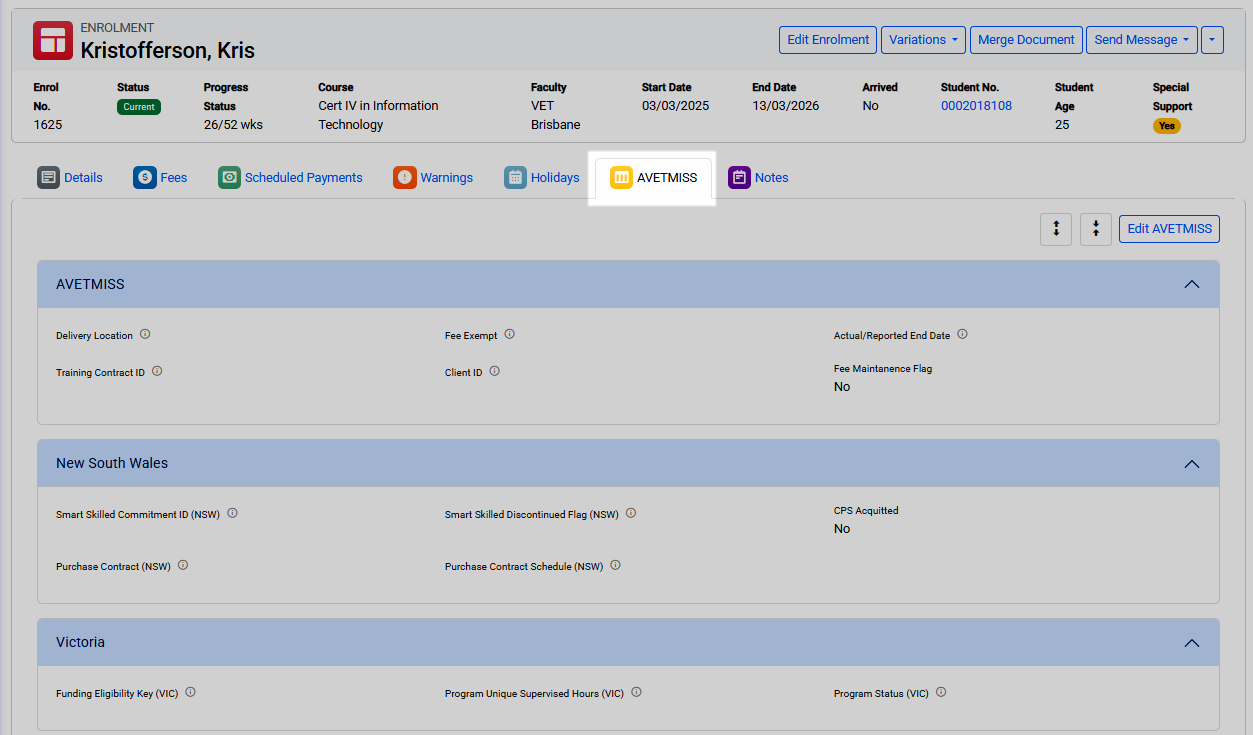Click the info icon beside Program Status (VIC)
This screenshot has width=1253, height=735.
pyautogui.click(x=941, y=692)
